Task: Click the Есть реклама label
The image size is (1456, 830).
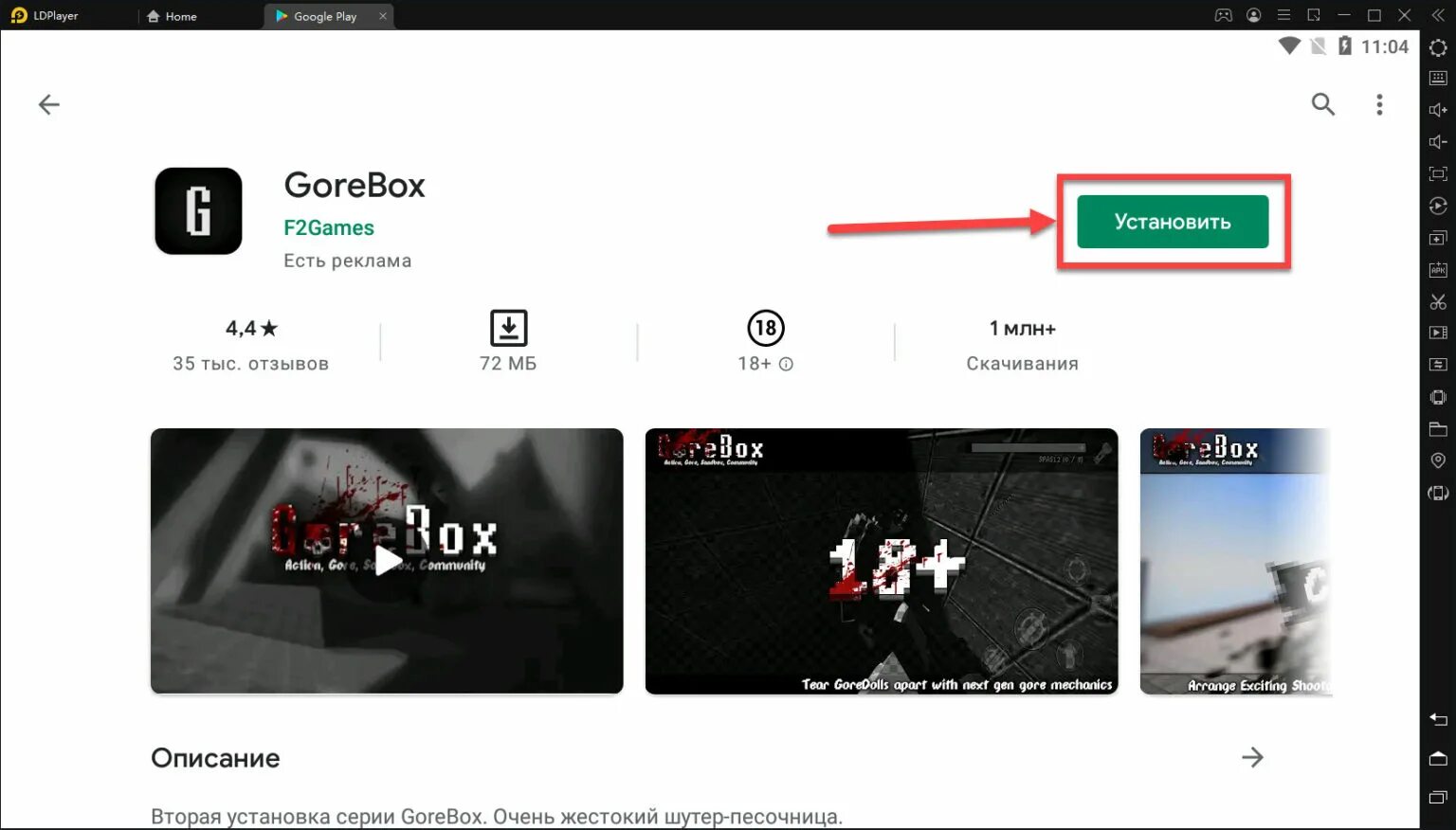Action: [347, 261]
